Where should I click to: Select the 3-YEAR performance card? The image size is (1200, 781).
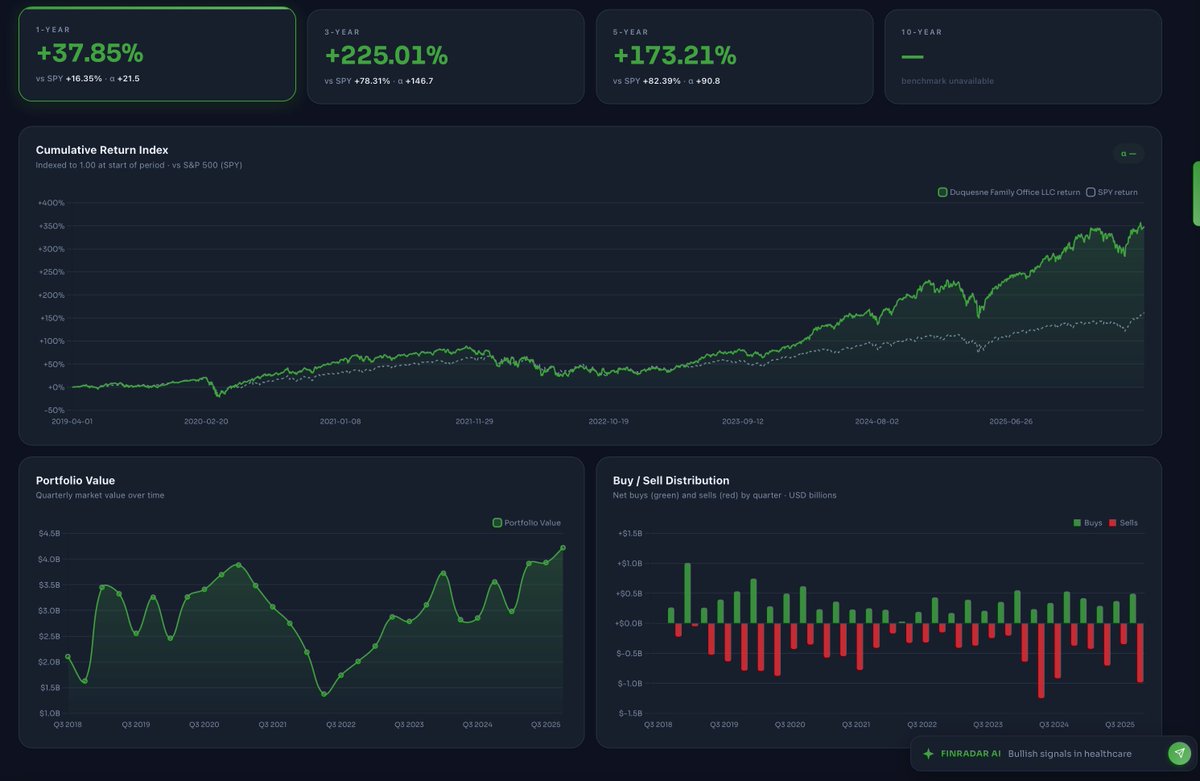[445, 57]
